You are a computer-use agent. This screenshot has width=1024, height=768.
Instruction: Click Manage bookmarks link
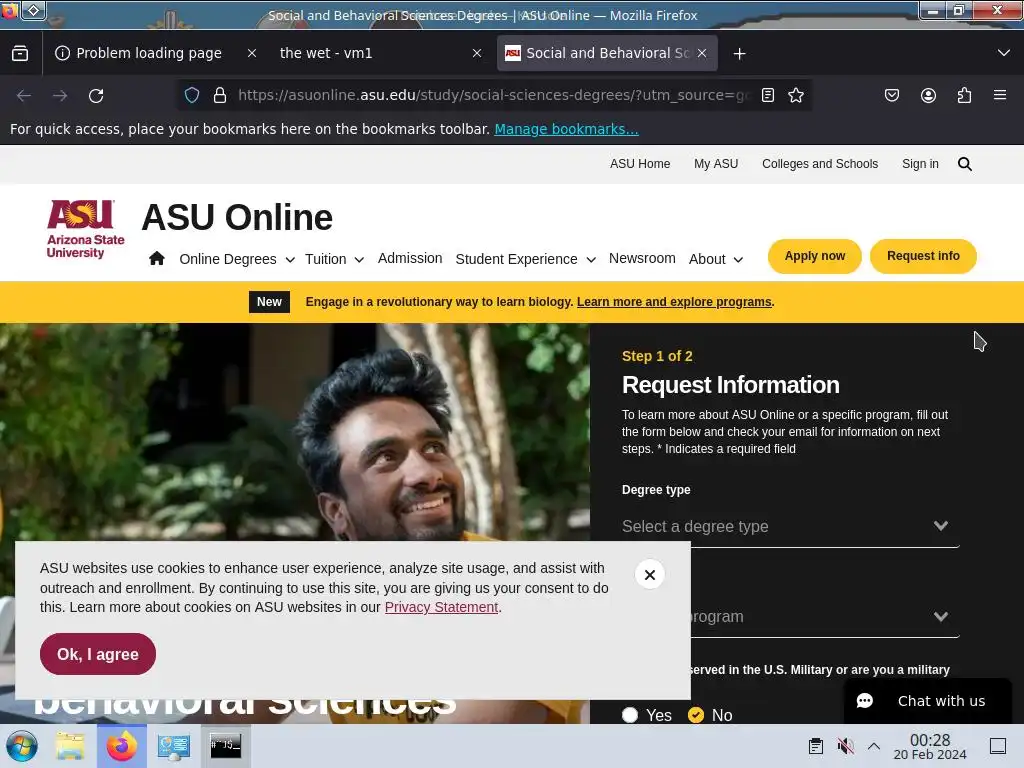(x=566, y=129)
